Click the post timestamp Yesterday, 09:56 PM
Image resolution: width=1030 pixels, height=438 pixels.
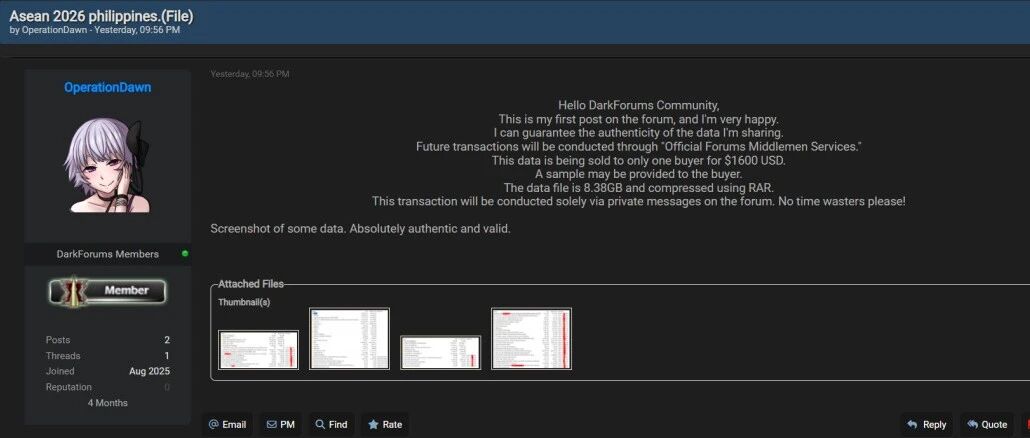click(x=250, y=74)
